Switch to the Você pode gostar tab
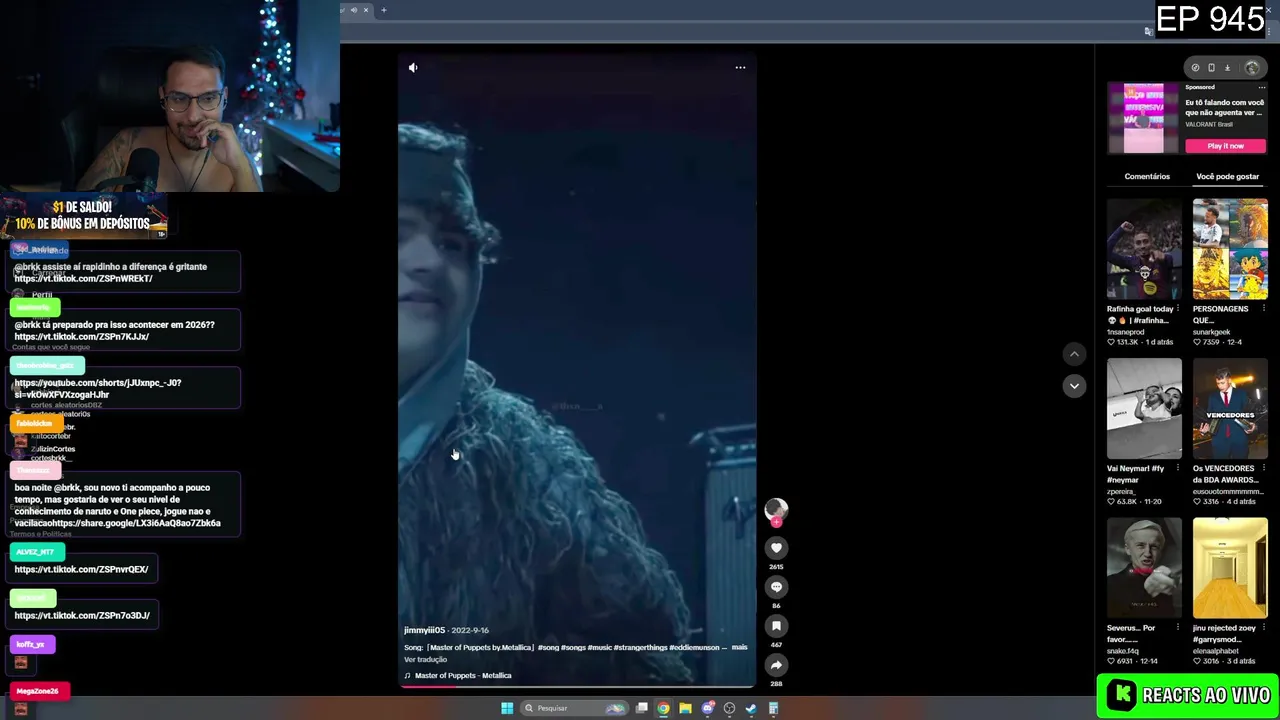Image resolution: width=1280 pixels, height=720 pixels. pyautogui.click(x=1227, y=176)
